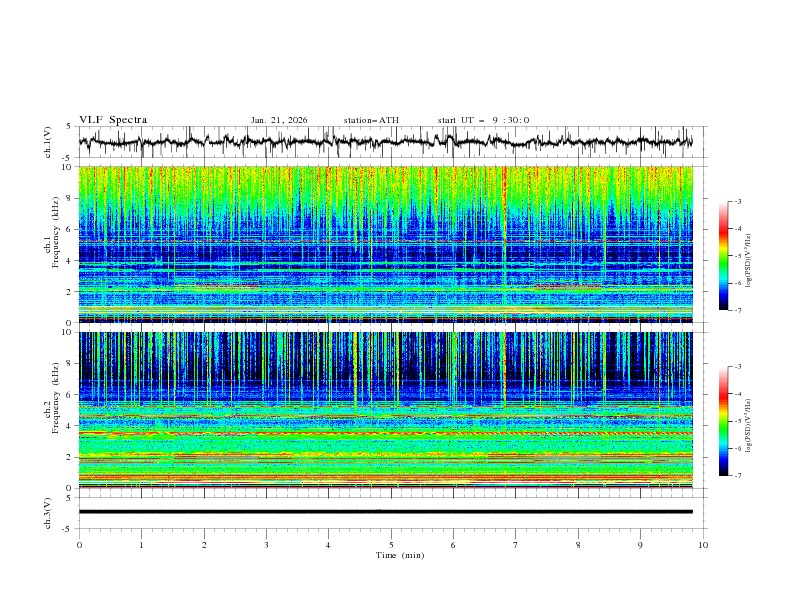This screenshot has height=612, width=792.
Task: Click the ch.2 "Frequency (kHz)" axis label
Action: coord(56,396)
